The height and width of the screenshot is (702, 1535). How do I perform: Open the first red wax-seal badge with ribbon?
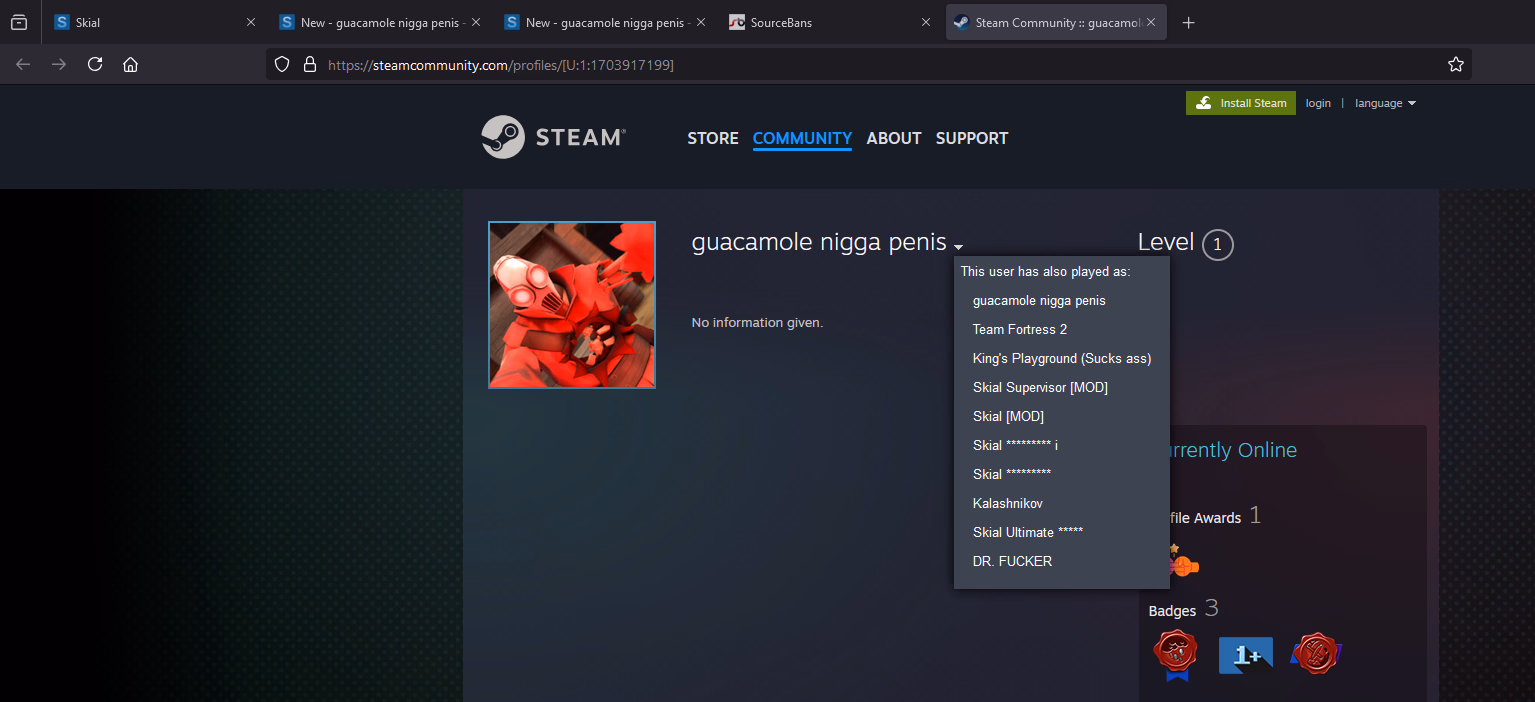tap(1176, 656)
